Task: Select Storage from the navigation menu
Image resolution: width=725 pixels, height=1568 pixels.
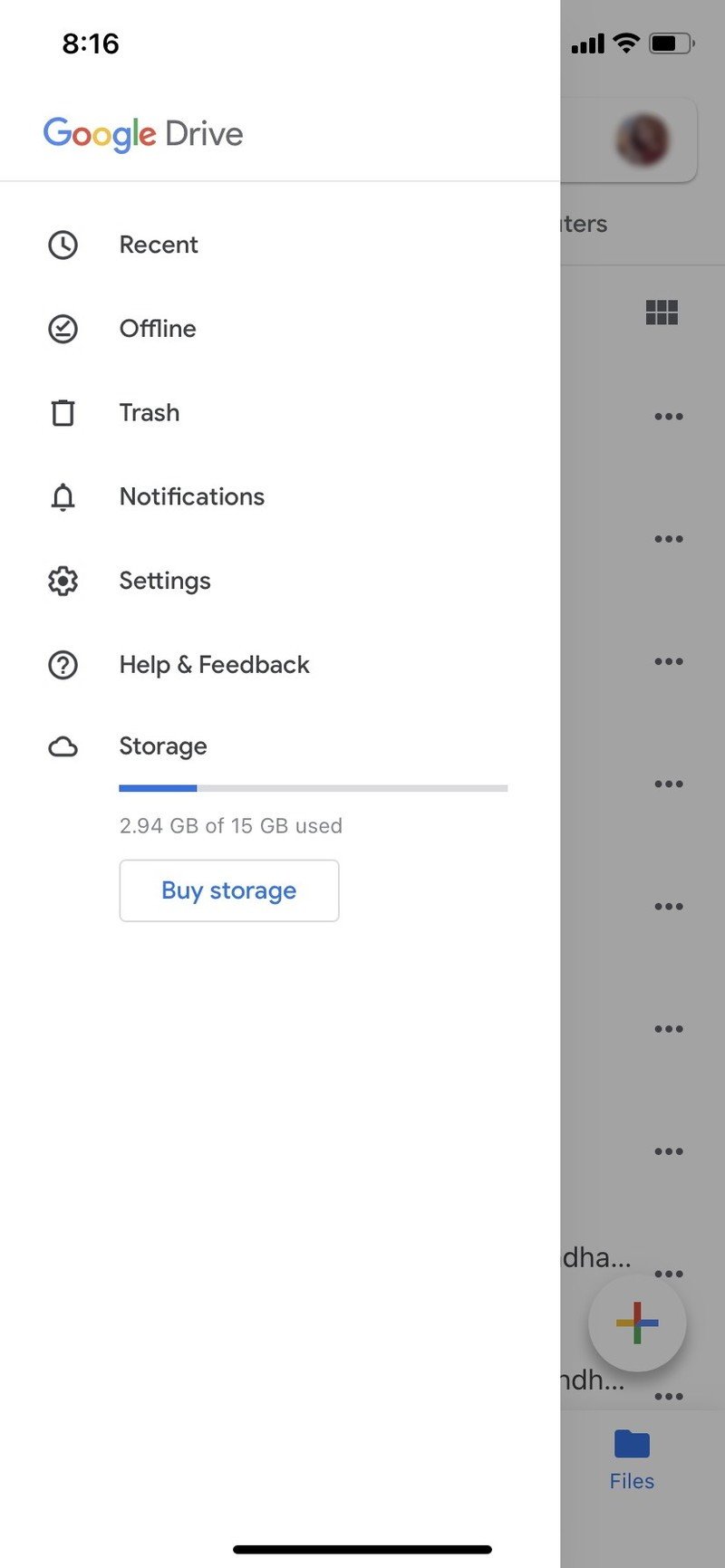Action: pos(163,746)
